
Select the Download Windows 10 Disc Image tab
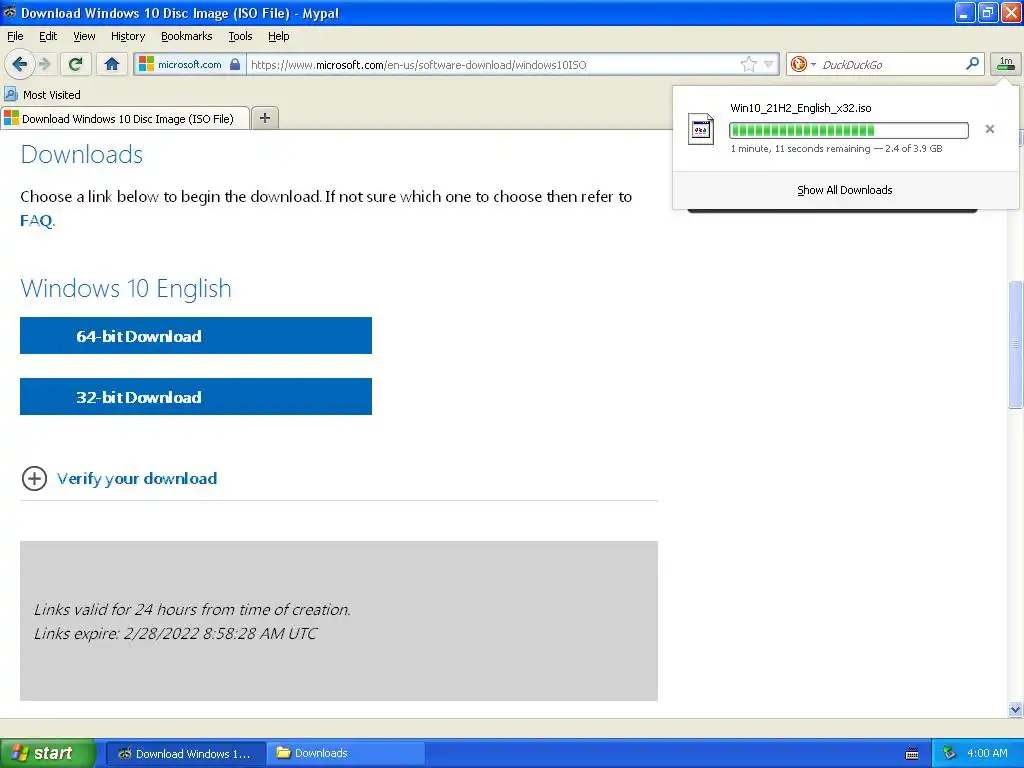tap(125, 118)
